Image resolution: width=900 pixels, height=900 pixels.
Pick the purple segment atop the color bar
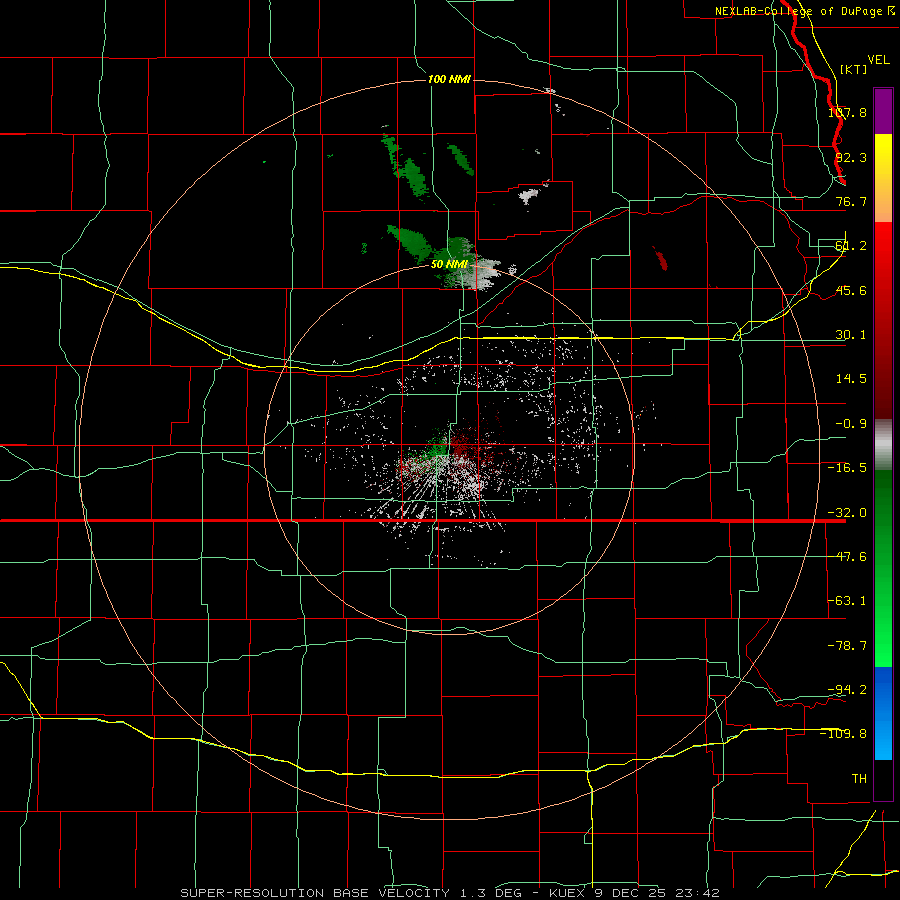883,111
